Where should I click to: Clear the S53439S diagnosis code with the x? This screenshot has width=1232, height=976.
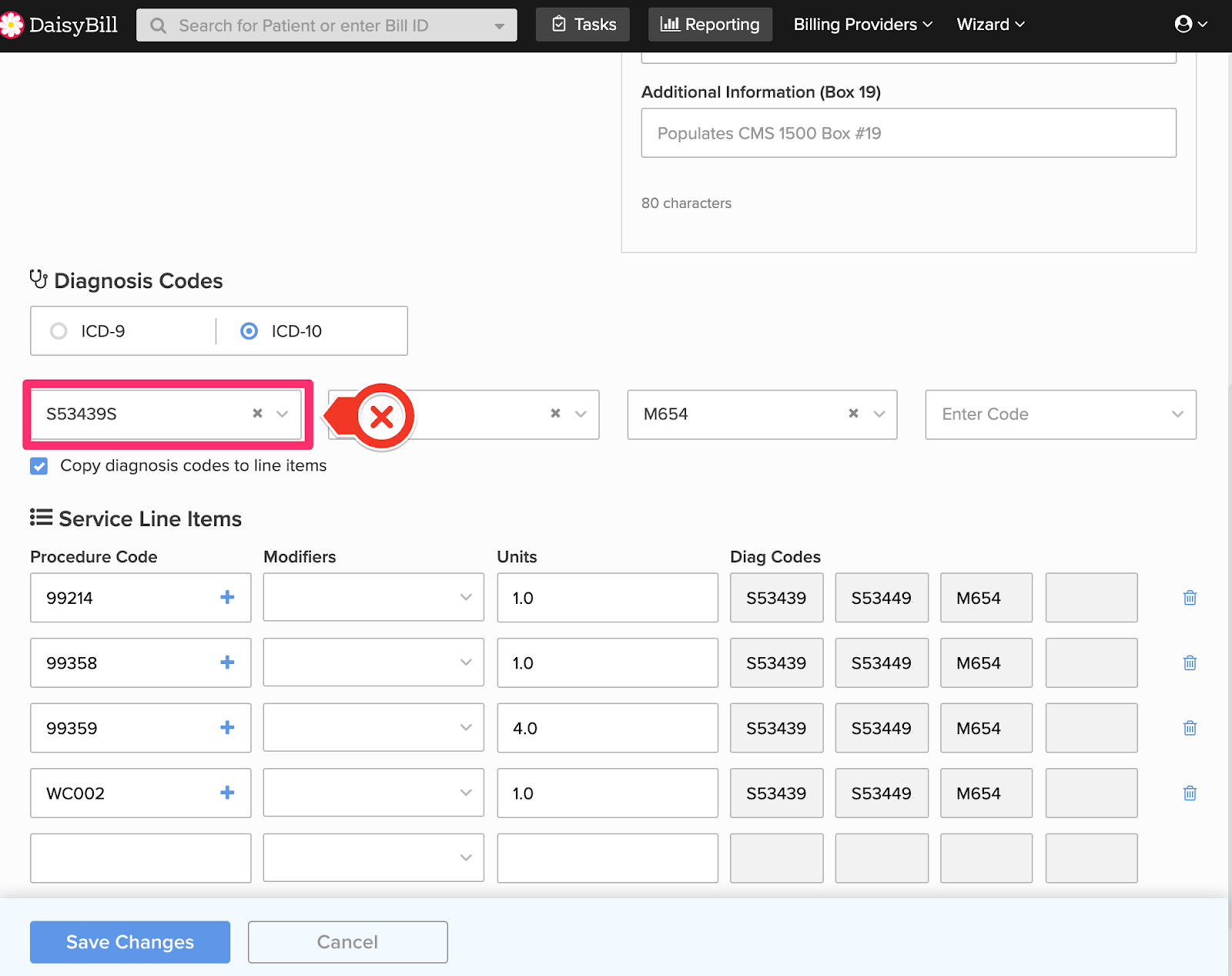258,414
